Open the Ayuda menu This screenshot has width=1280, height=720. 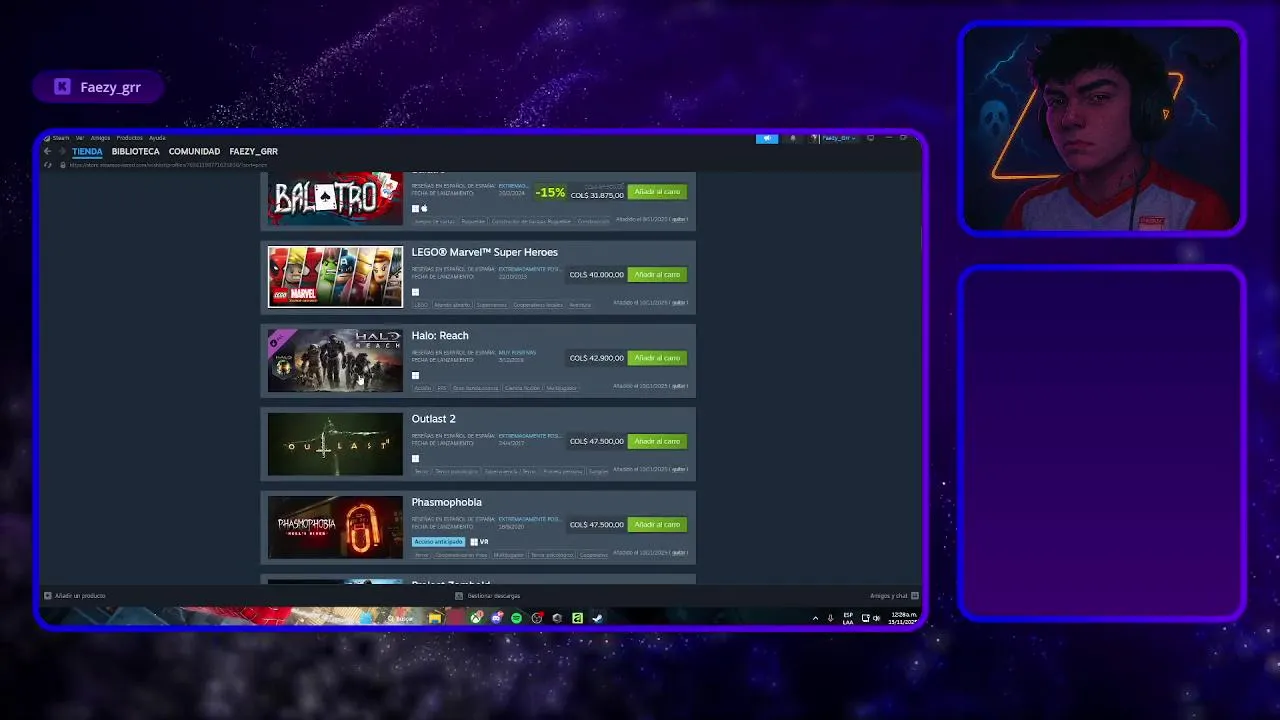pos(157,138)
